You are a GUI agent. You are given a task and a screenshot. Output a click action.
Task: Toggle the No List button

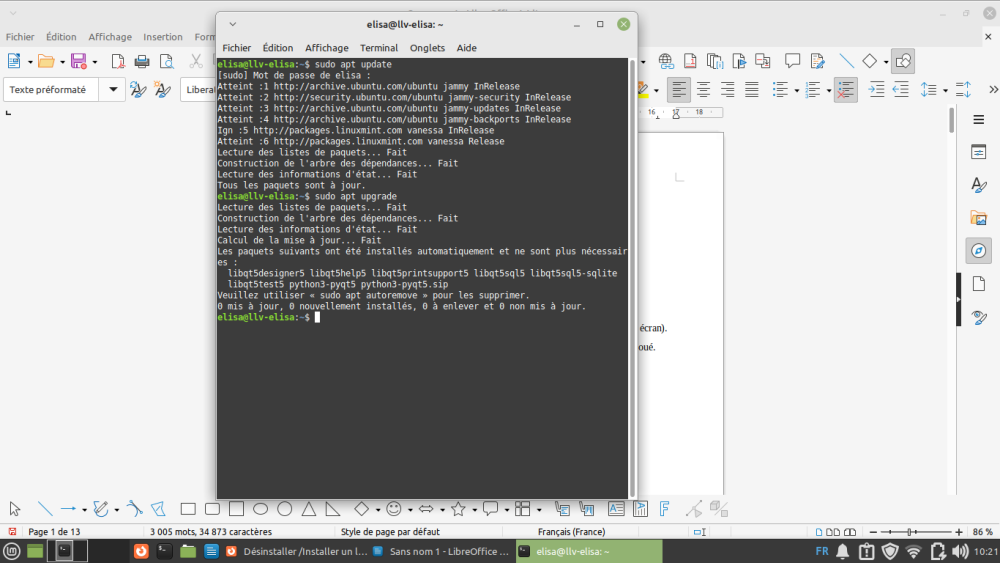845,89
